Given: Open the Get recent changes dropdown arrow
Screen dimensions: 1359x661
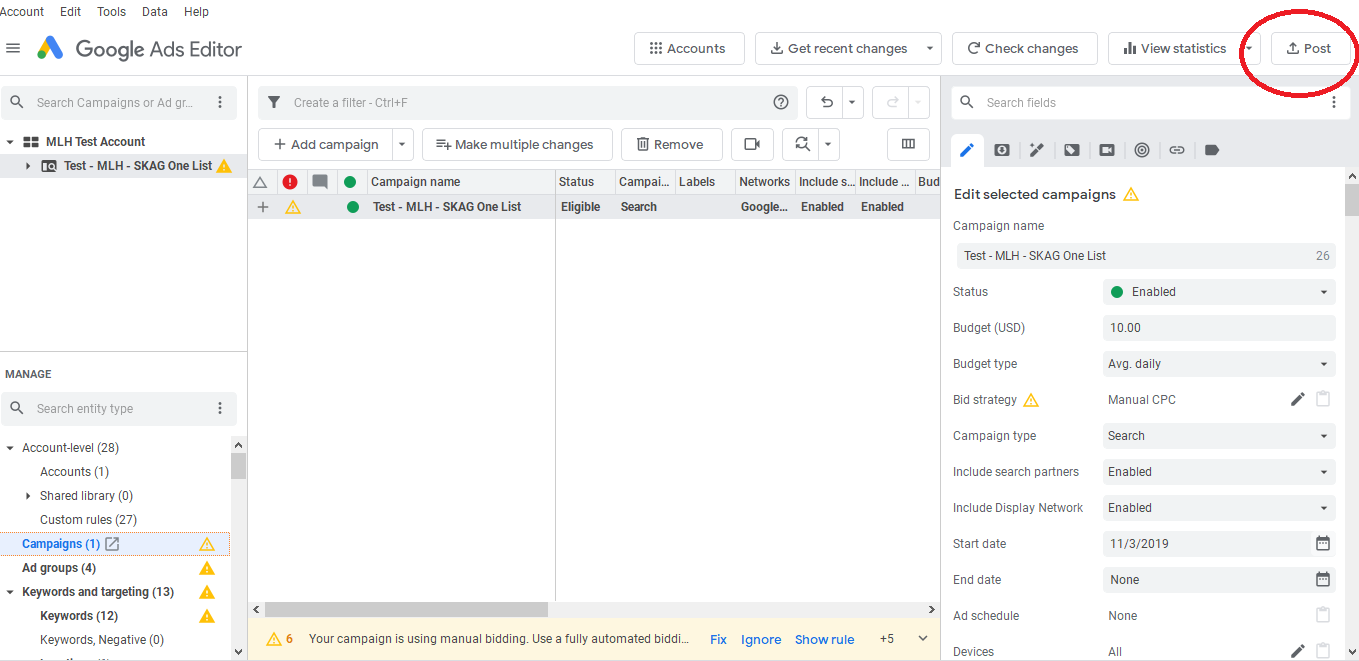Looking at the screenshot, I should click(x=930, y=48).
